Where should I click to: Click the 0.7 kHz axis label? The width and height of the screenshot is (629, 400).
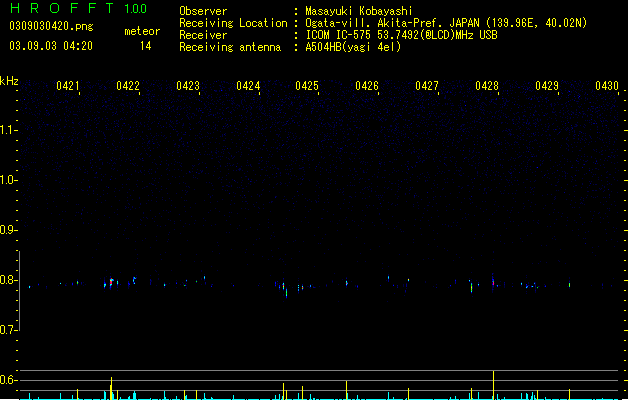[8, 330]
